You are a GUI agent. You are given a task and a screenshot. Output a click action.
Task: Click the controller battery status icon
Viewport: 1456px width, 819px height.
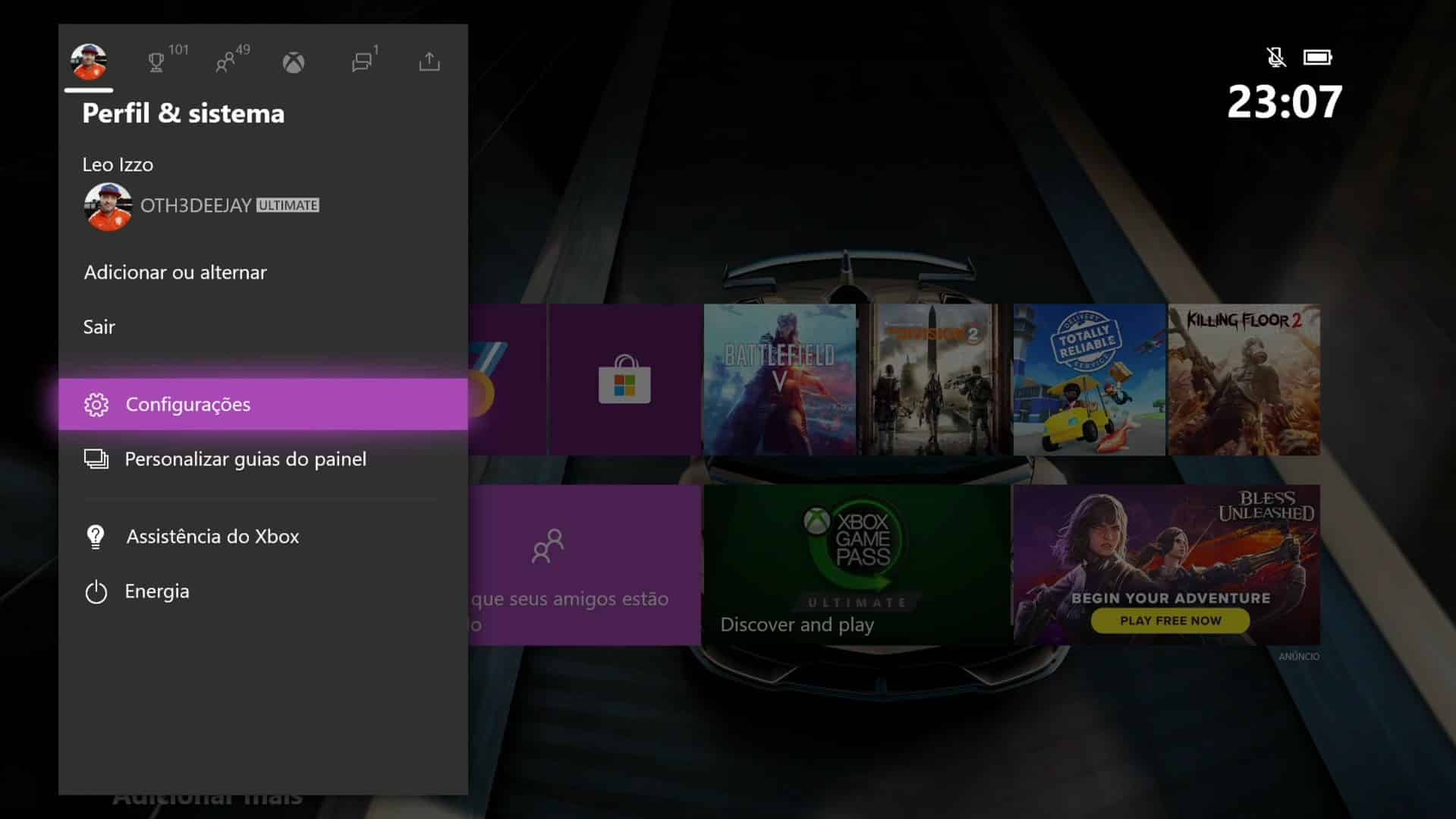[x=1318, y=57]
